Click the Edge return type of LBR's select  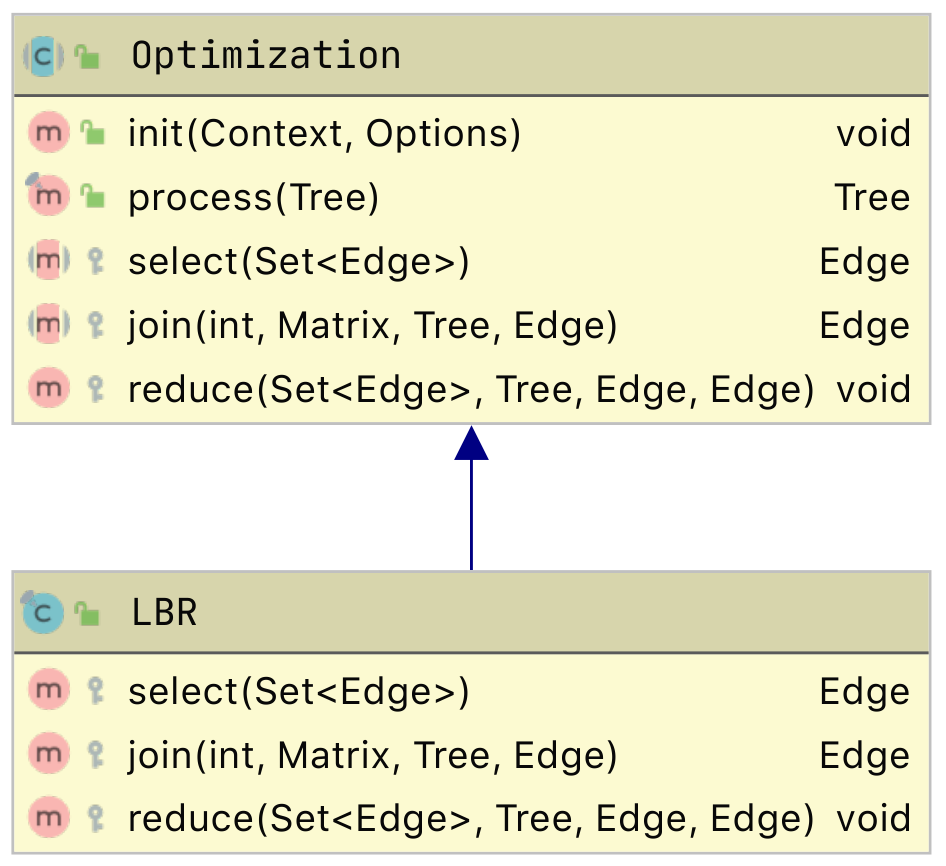(x=865, y=692)
